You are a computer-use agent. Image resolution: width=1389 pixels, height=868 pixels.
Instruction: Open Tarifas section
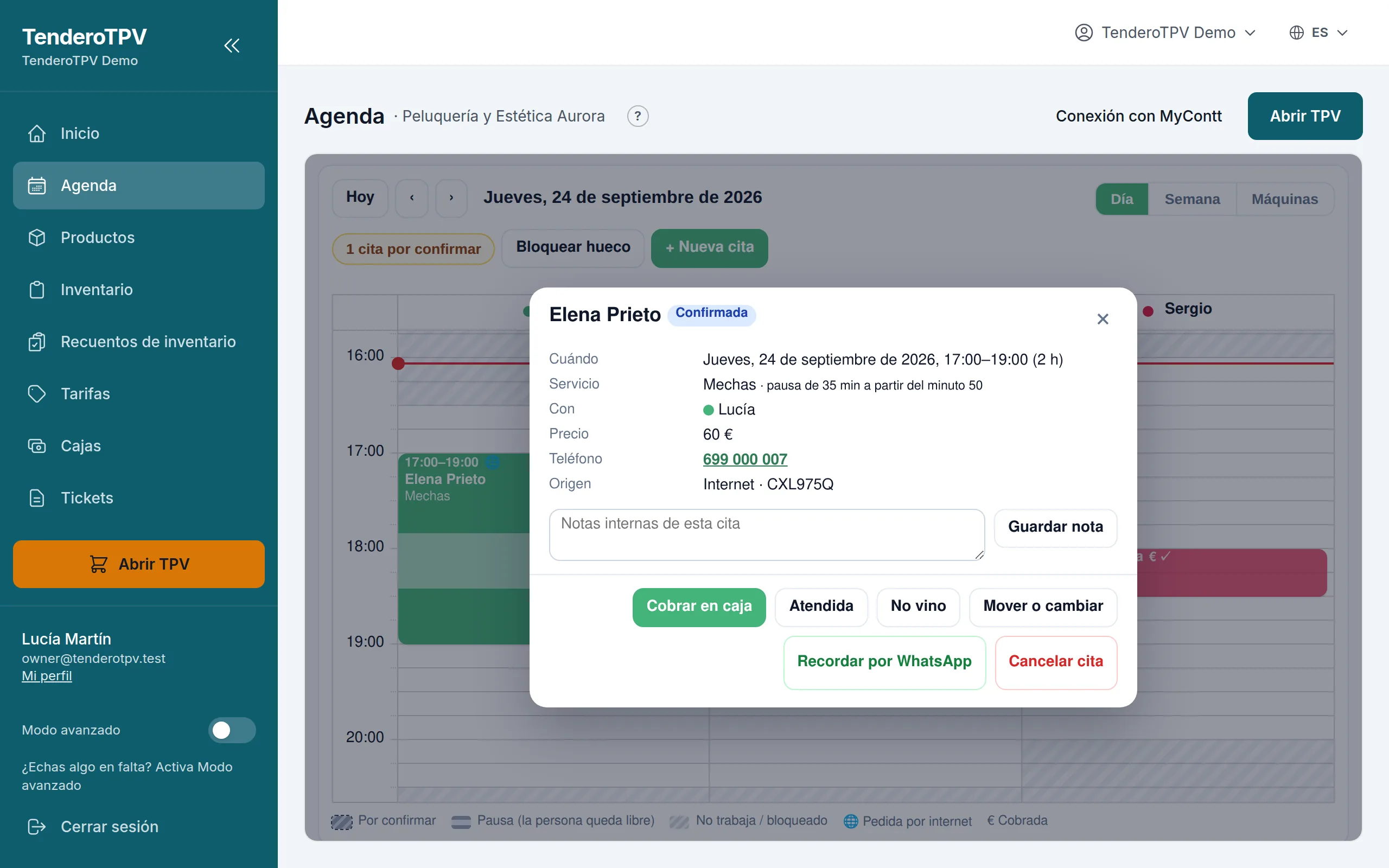point(138,394)
